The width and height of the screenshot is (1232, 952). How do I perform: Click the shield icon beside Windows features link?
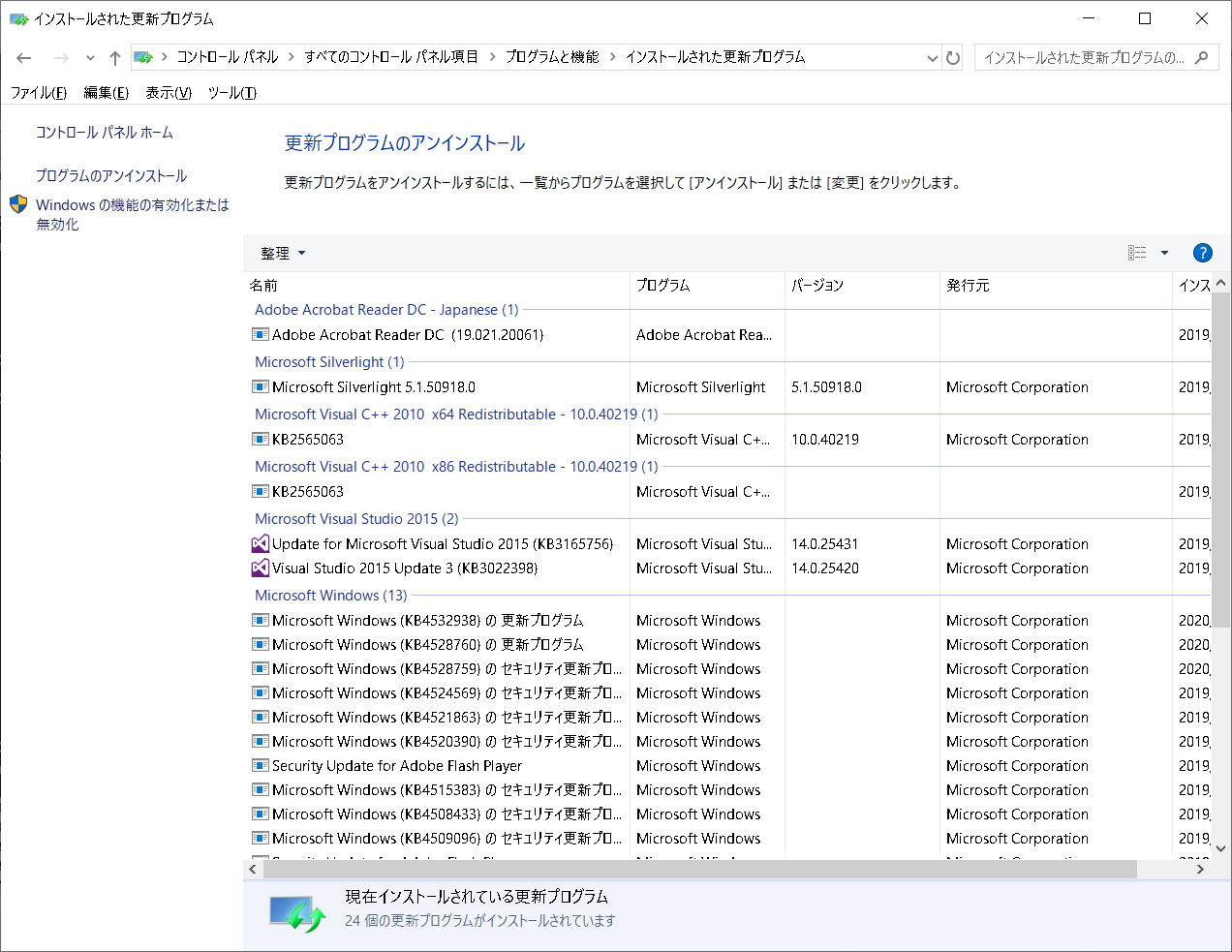pos(16,204)
